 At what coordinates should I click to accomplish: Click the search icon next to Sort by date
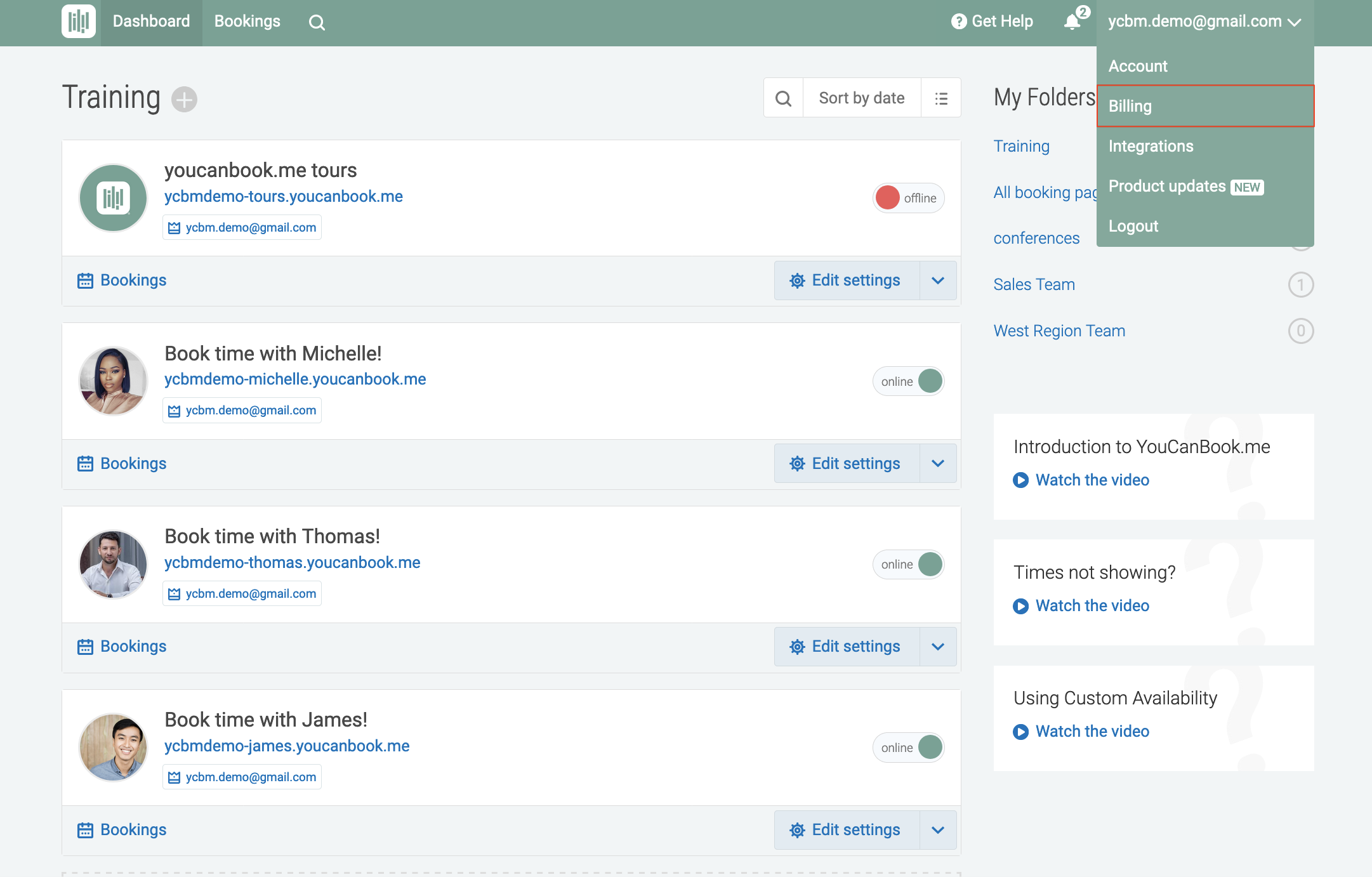coord(784,98)
